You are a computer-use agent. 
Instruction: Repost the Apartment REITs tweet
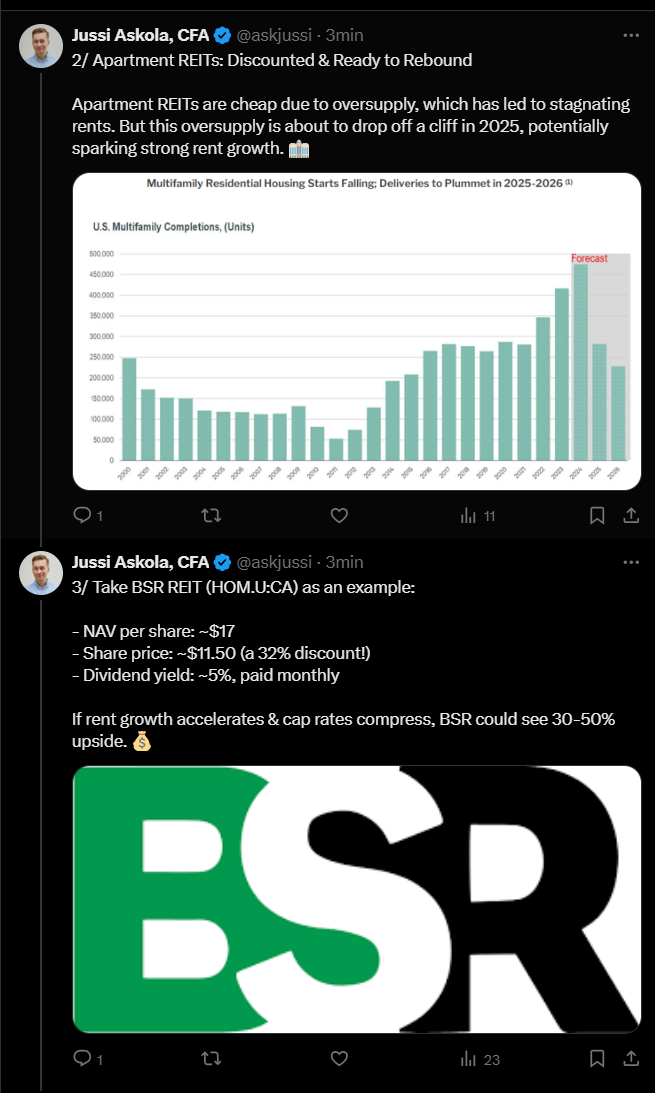(211, 515)
